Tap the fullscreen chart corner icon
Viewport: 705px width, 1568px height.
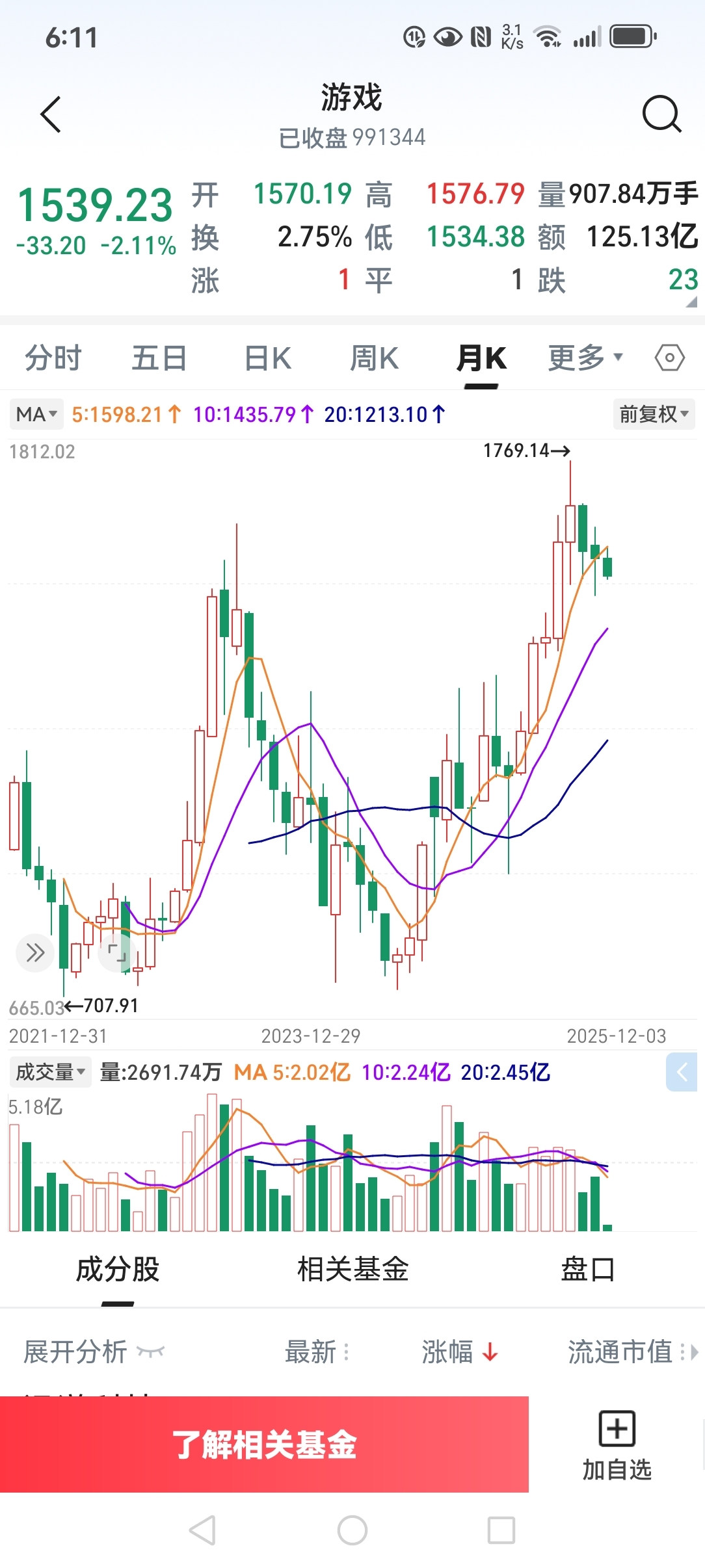tap(116, 953)
